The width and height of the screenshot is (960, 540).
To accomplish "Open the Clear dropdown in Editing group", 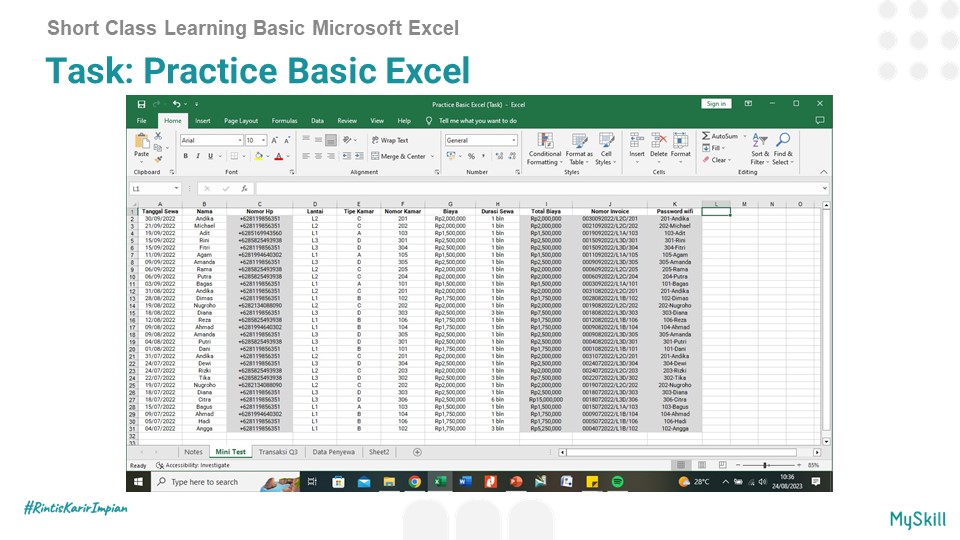I will coord(717,159).
